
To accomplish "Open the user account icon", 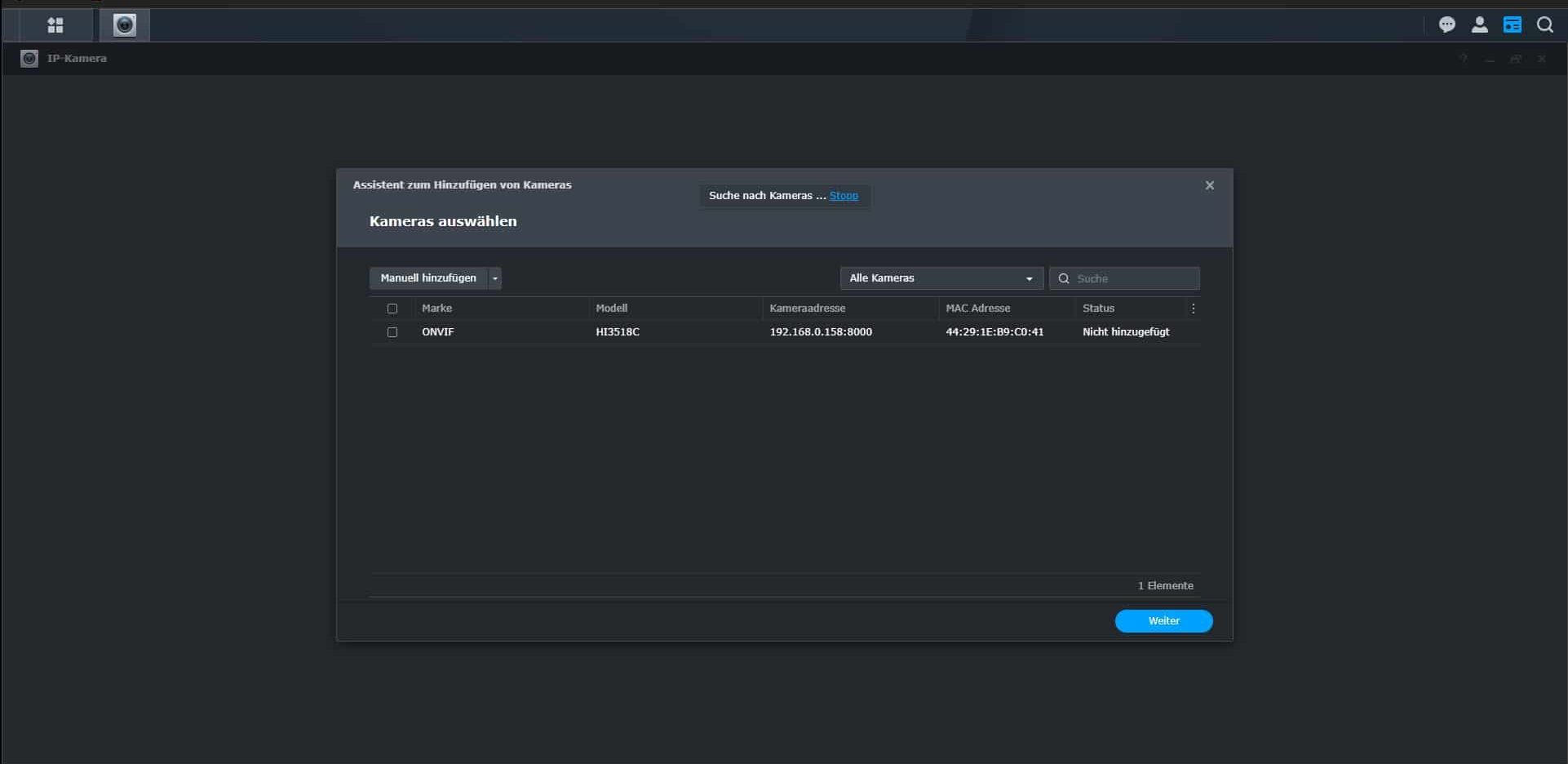I will [x=1479, y=25].
